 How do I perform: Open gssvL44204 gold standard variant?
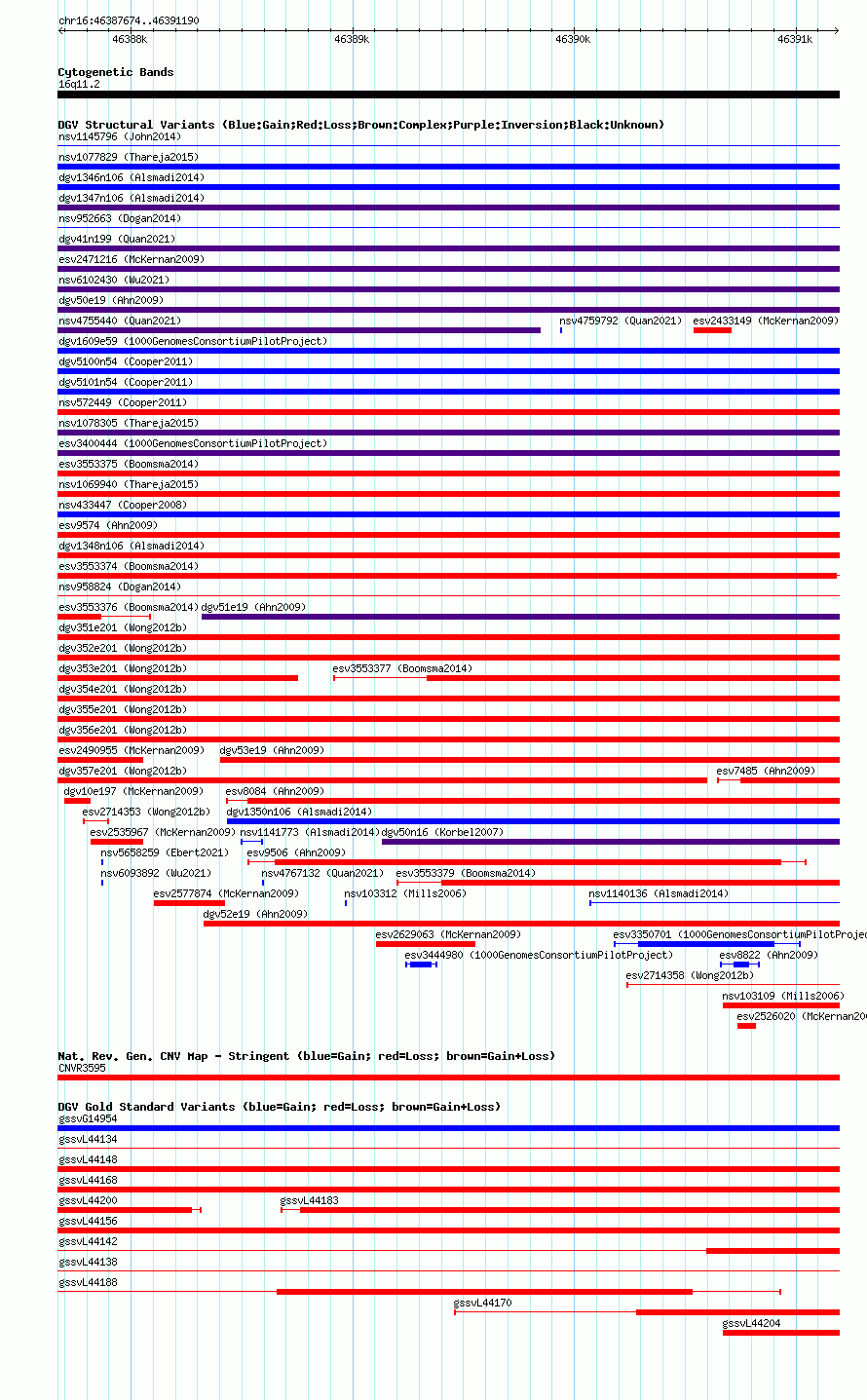point(781,1333)
